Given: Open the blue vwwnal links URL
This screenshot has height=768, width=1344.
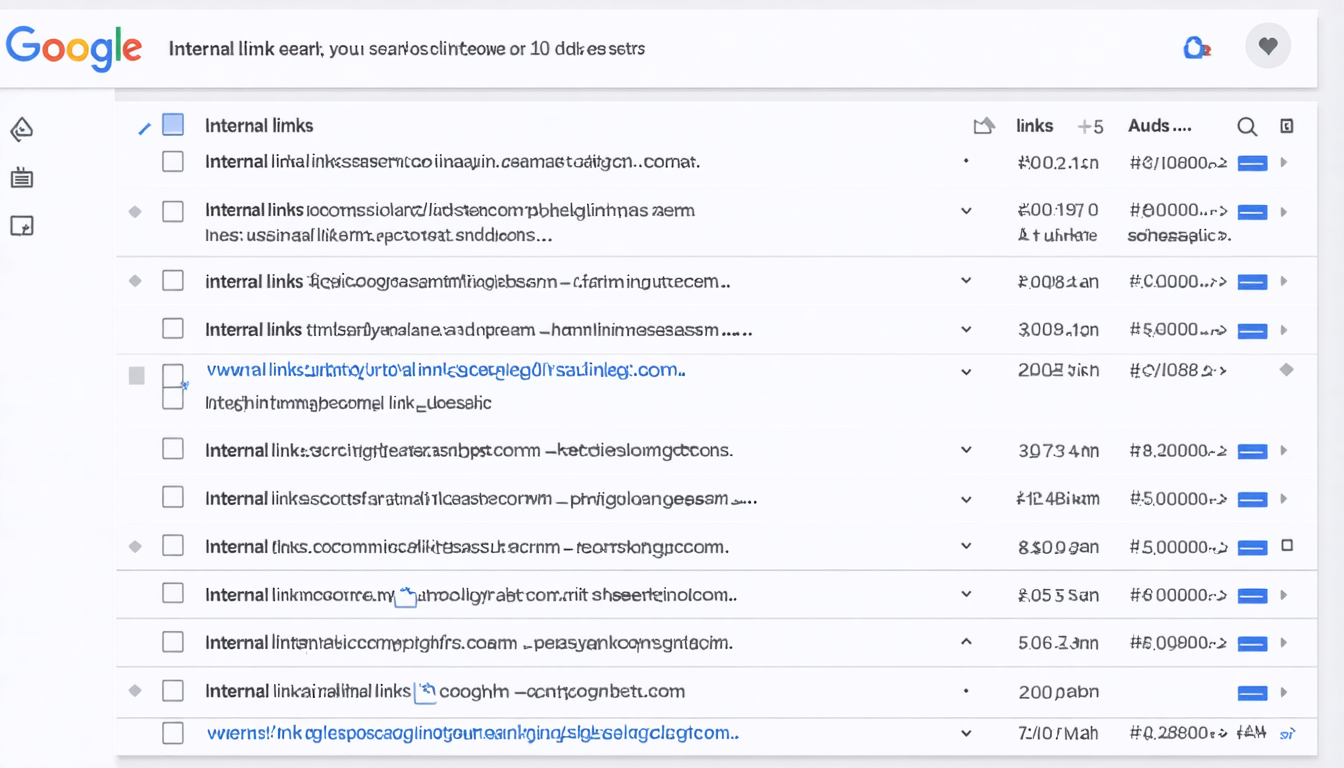Looking at the screenshot, I should (x=446, y=370).
